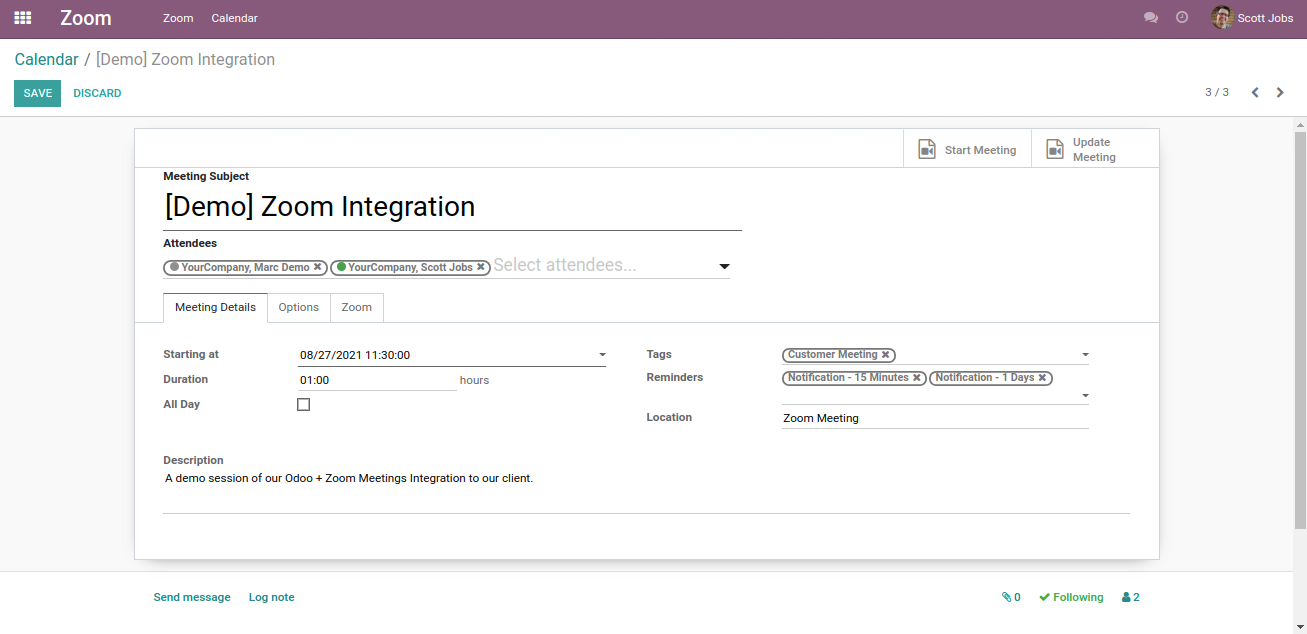Remove attendee Scott Jobs tag
This screenshot has width=1307, height=634.
[481, 267]
